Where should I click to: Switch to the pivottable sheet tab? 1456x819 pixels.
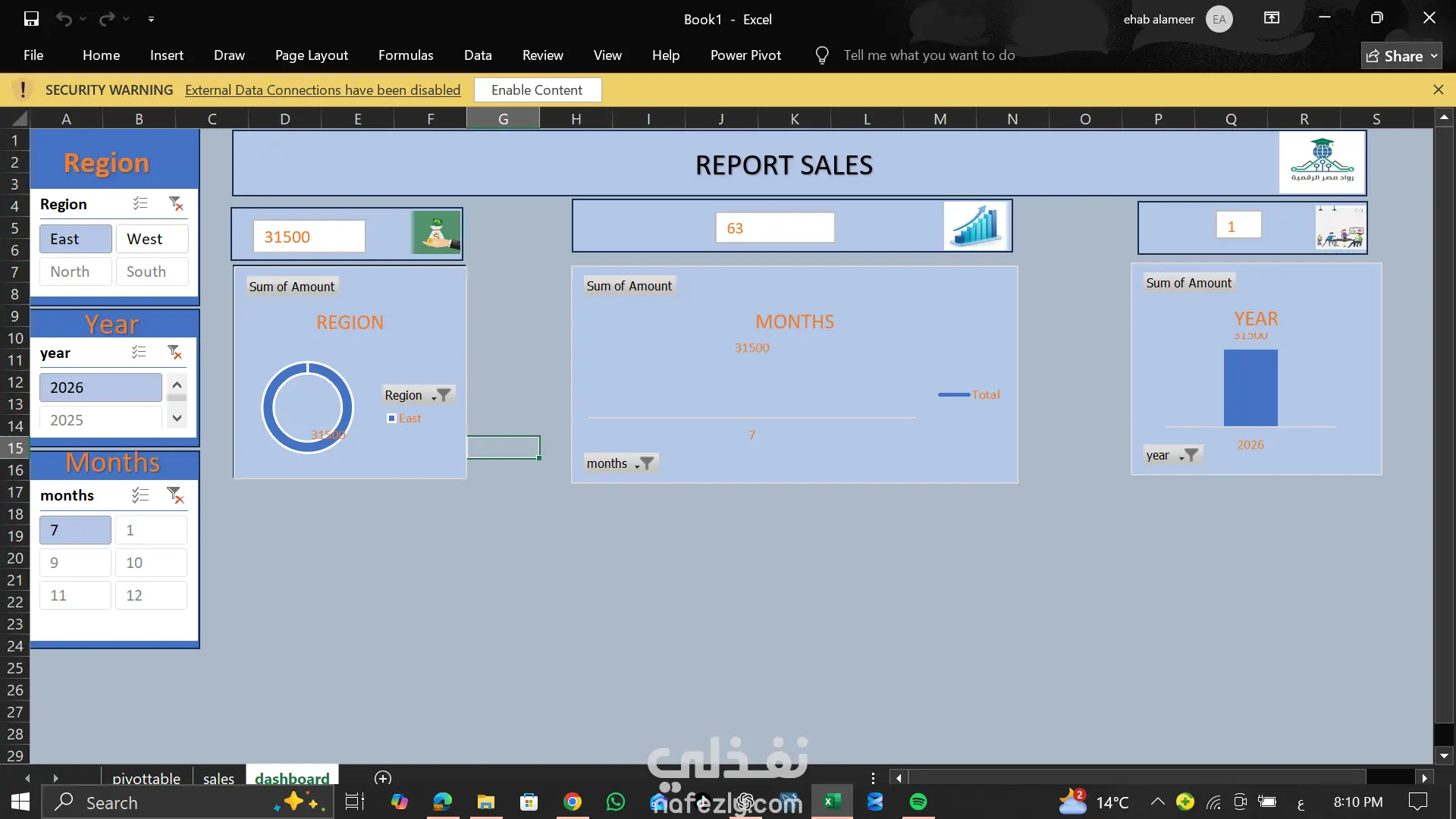tap(146, 778)
